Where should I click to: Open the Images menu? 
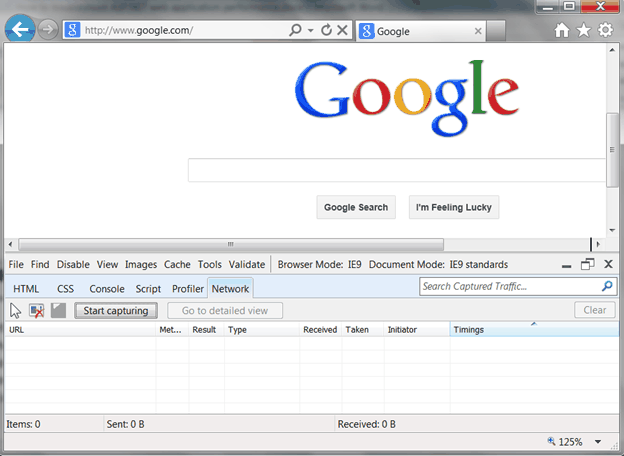click(141, 265)
